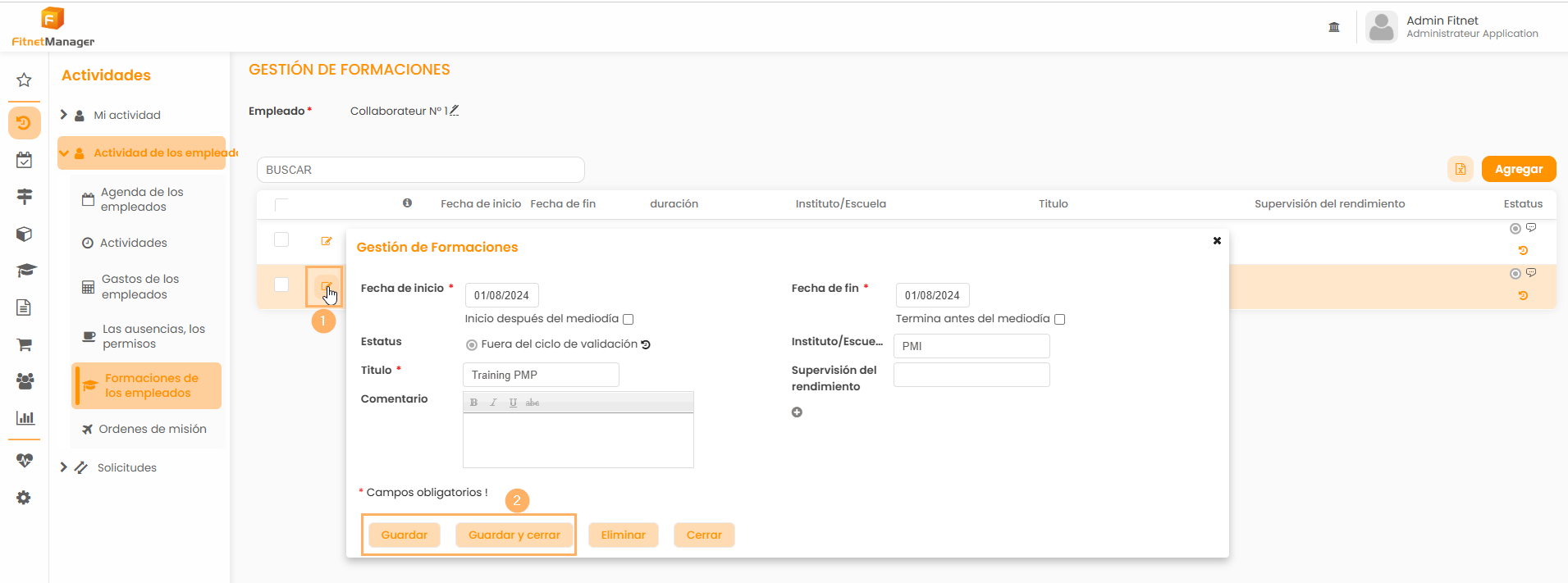
Task: Open the bar chart reports icon
Action: tap(25, 418)
